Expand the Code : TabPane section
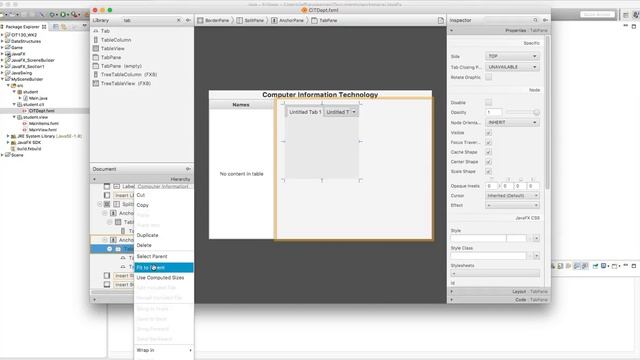 coord(498,300)
